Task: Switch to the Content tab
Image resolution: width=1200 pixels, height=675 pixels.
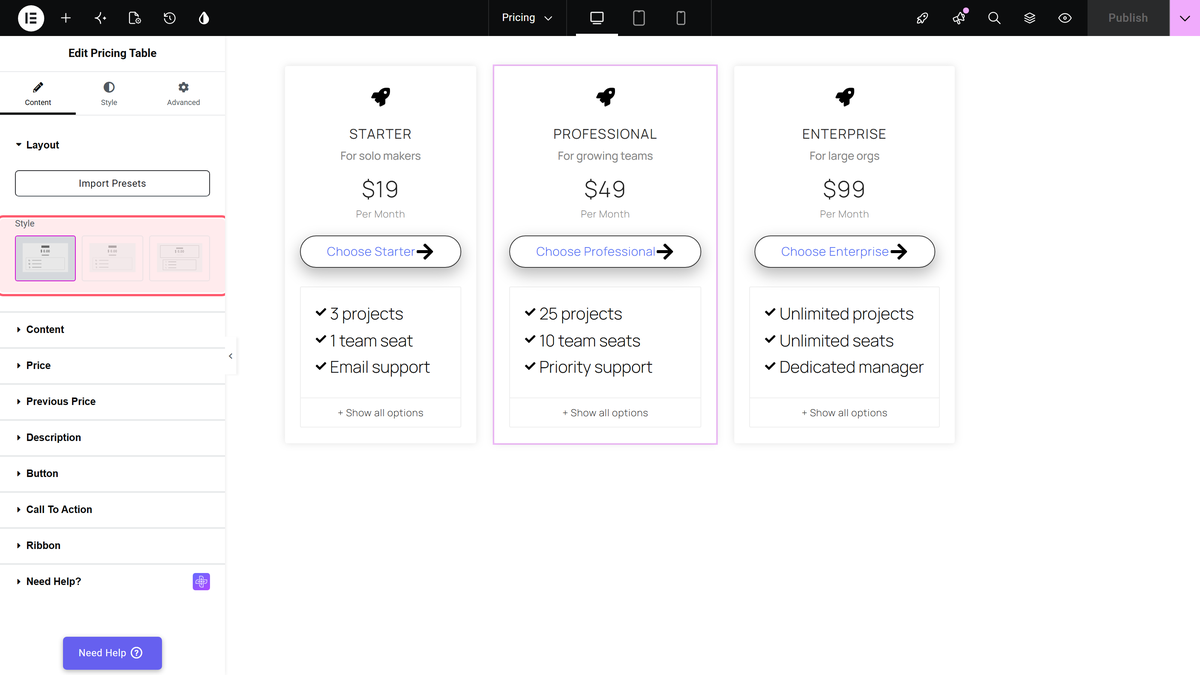Action: click(x=38, y=94)
